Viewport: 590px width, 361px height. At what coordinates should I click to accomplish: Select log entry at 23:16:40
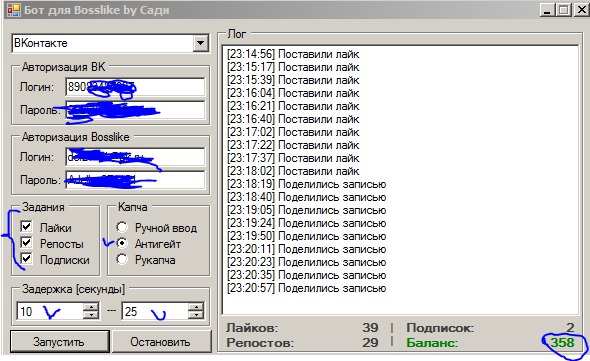click(x=293, y=119)
